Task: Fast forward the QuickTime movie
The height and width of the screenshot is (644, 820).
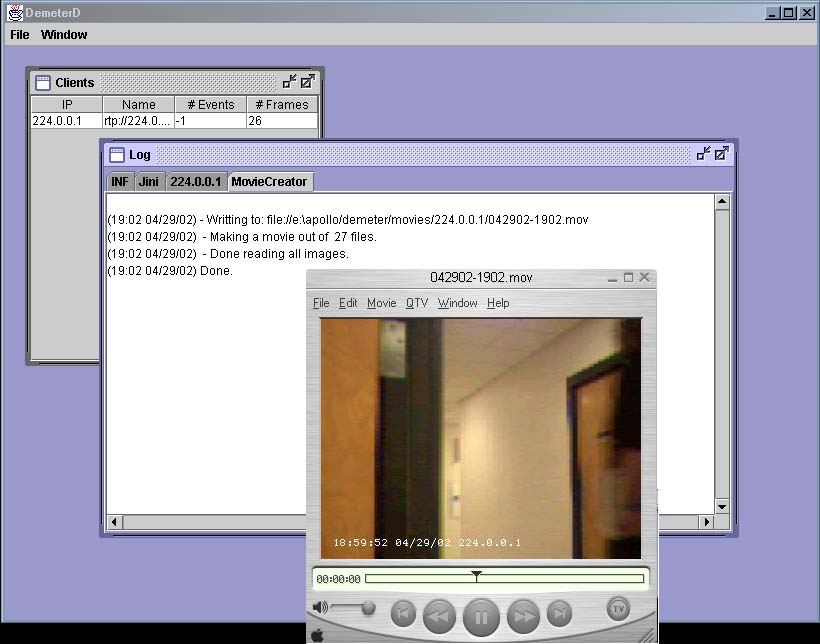Action: point(523,616)
